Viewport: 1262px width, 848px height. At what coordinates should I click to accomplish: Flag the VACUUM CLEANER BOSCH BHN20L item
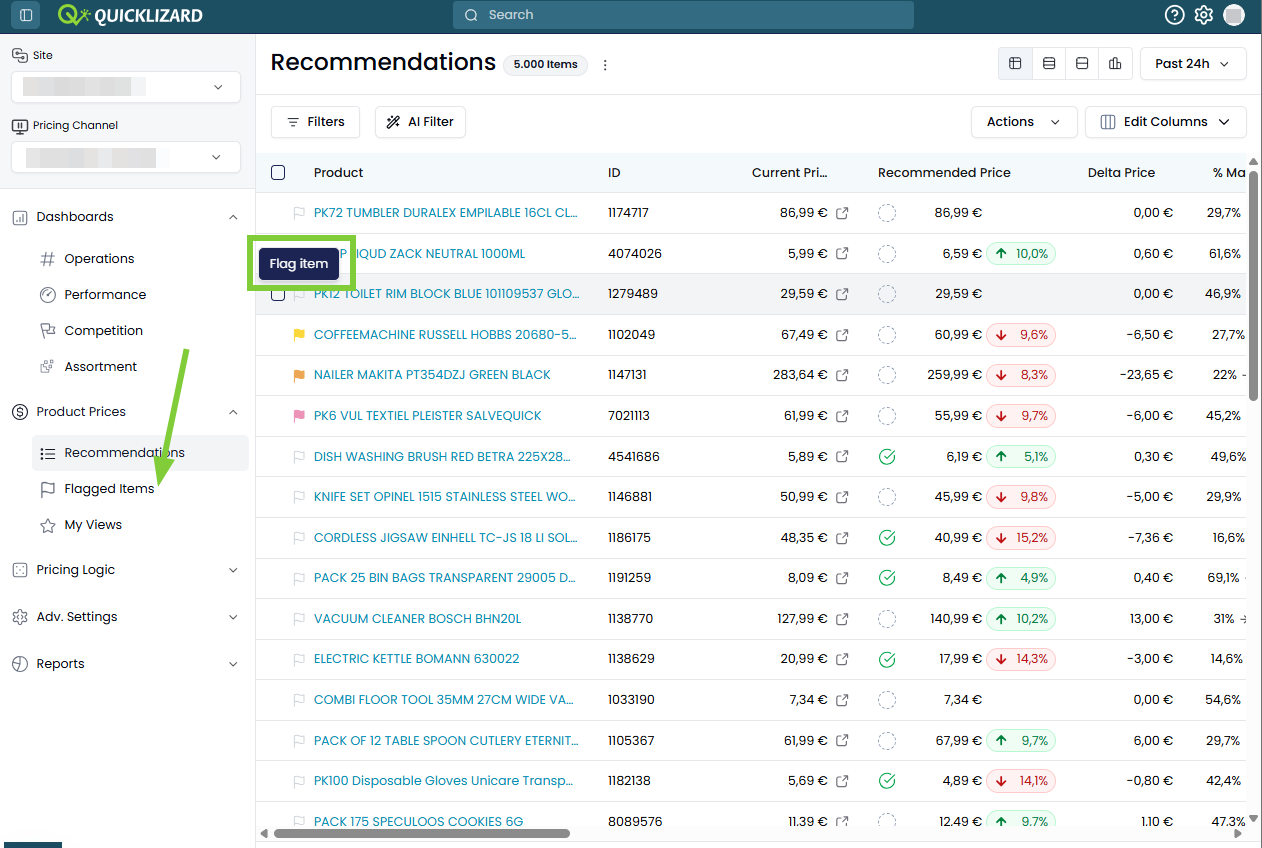coord(298,619)
